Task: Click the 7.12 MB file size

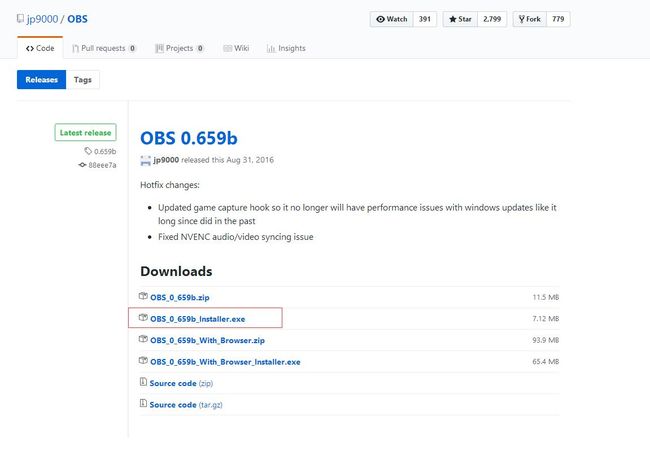Action: tap(546, 319)
